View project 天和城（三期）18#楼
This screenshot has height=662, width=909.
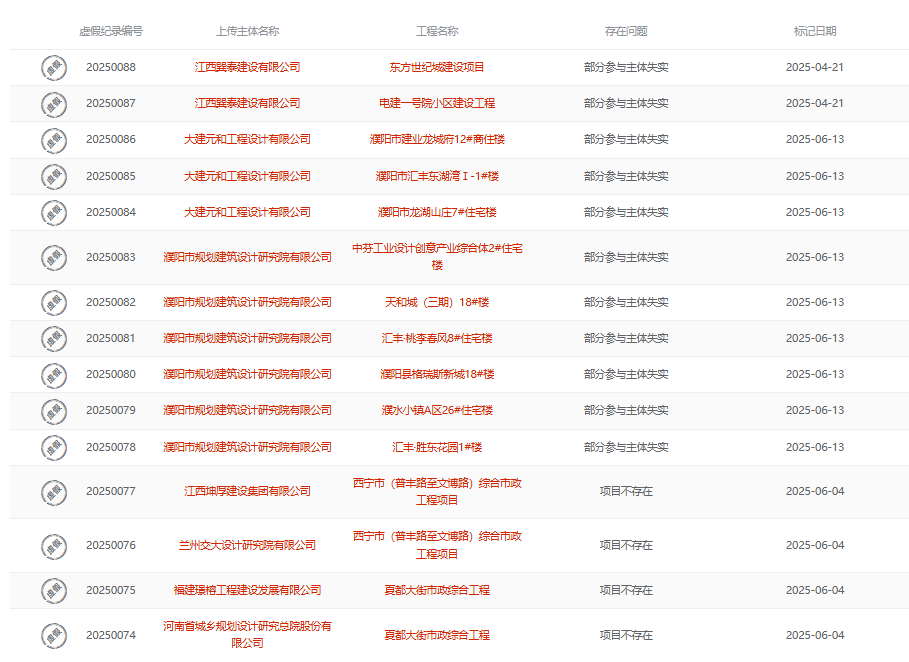click(x=437, y=302)
